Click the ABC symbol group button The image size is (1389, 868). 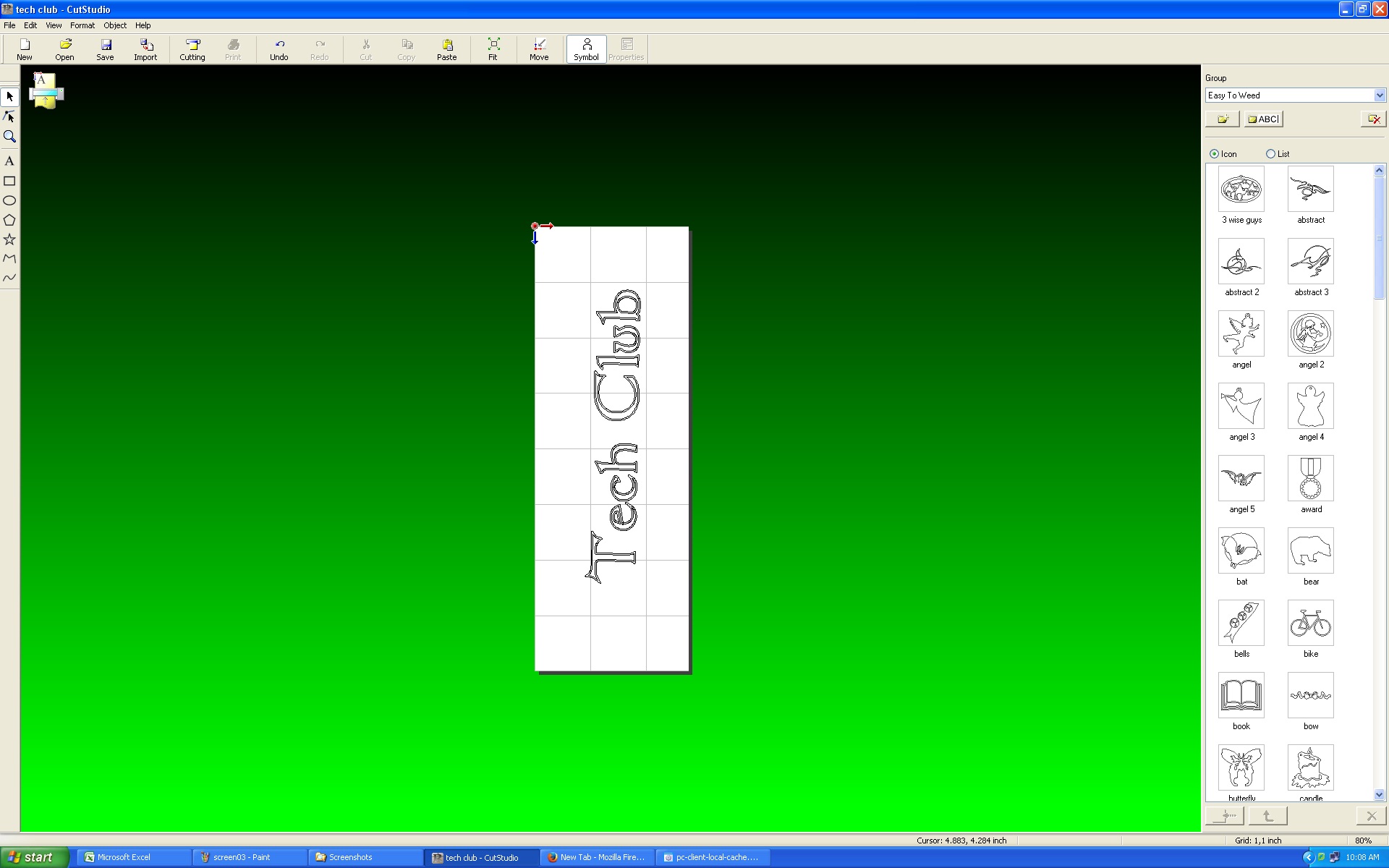[1263, 119]
